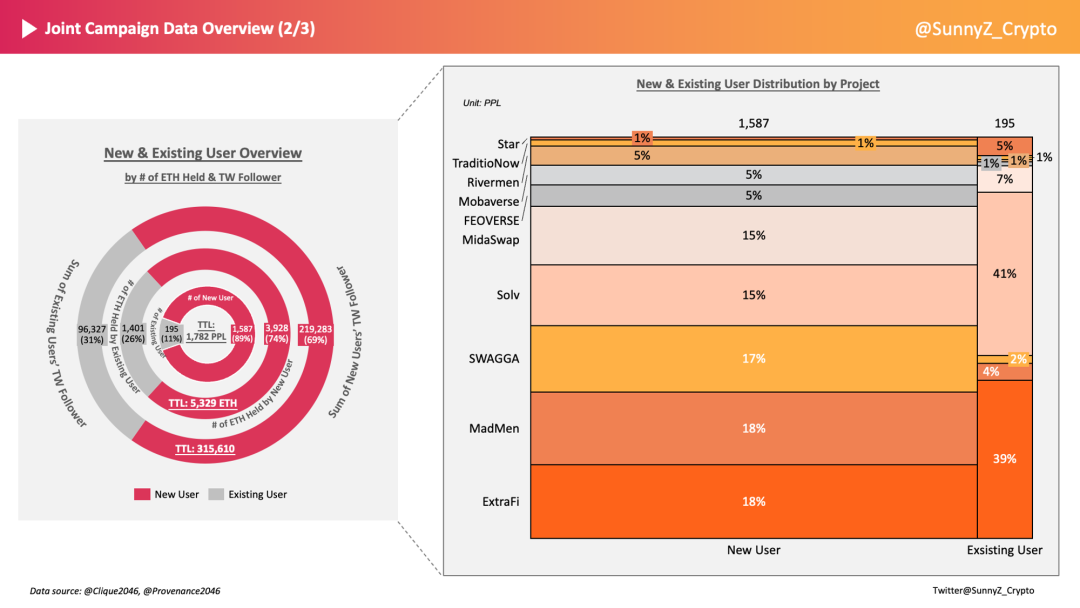This screenshot has height=608, width=1080.
Task: Select the "FEOVERSE" project label
Action: (x=491, y=220)
